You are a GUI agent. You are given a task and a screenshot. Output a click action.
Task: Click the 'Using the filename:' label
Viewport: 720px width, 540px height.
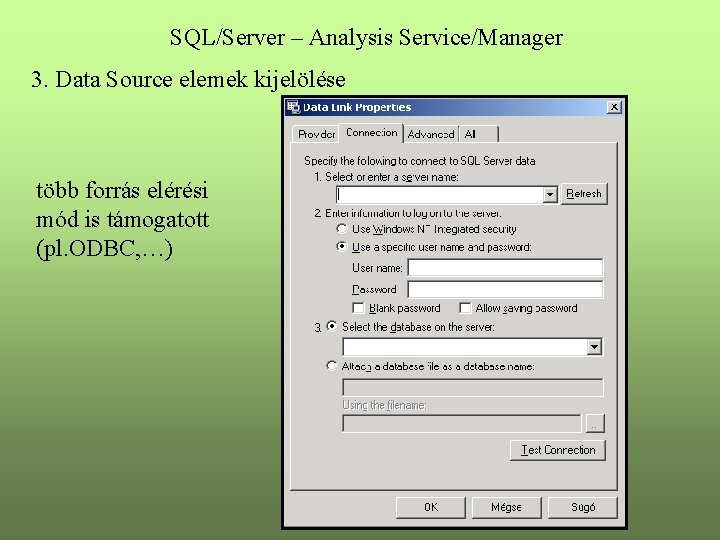click(384, 405)
